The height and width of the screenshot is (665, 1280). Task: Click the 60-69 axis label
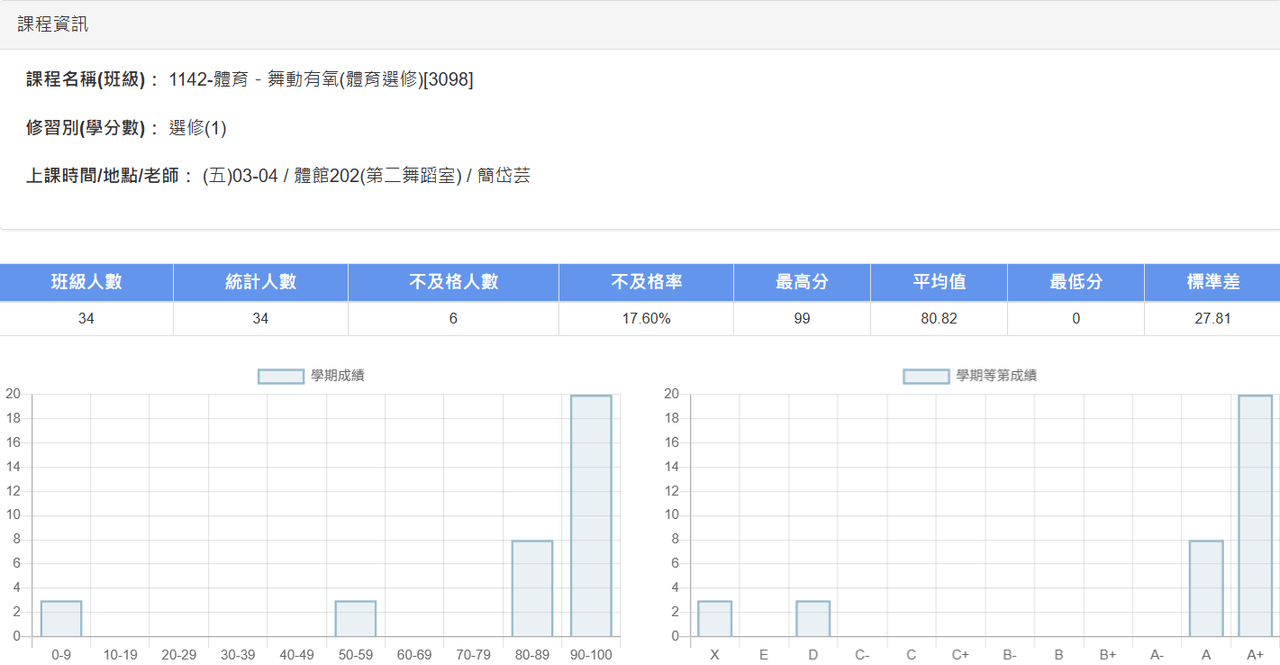click(414, 655)
